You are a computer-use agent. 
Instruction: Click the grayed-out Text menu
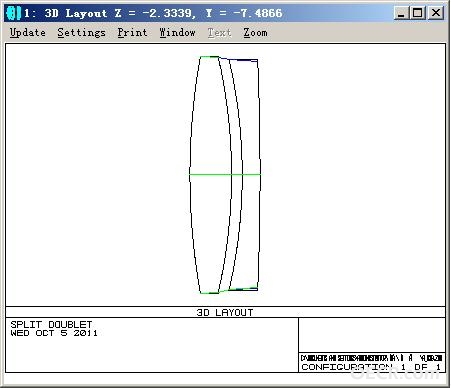219,33
